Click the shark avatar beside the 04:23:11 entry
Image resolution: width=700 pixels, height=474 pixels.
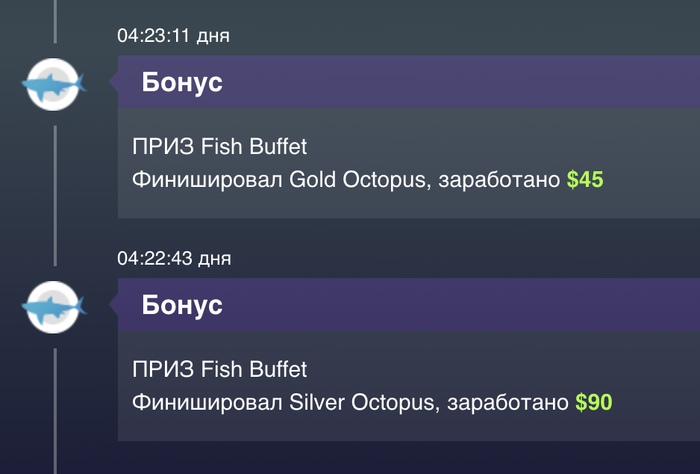[54, 84]
